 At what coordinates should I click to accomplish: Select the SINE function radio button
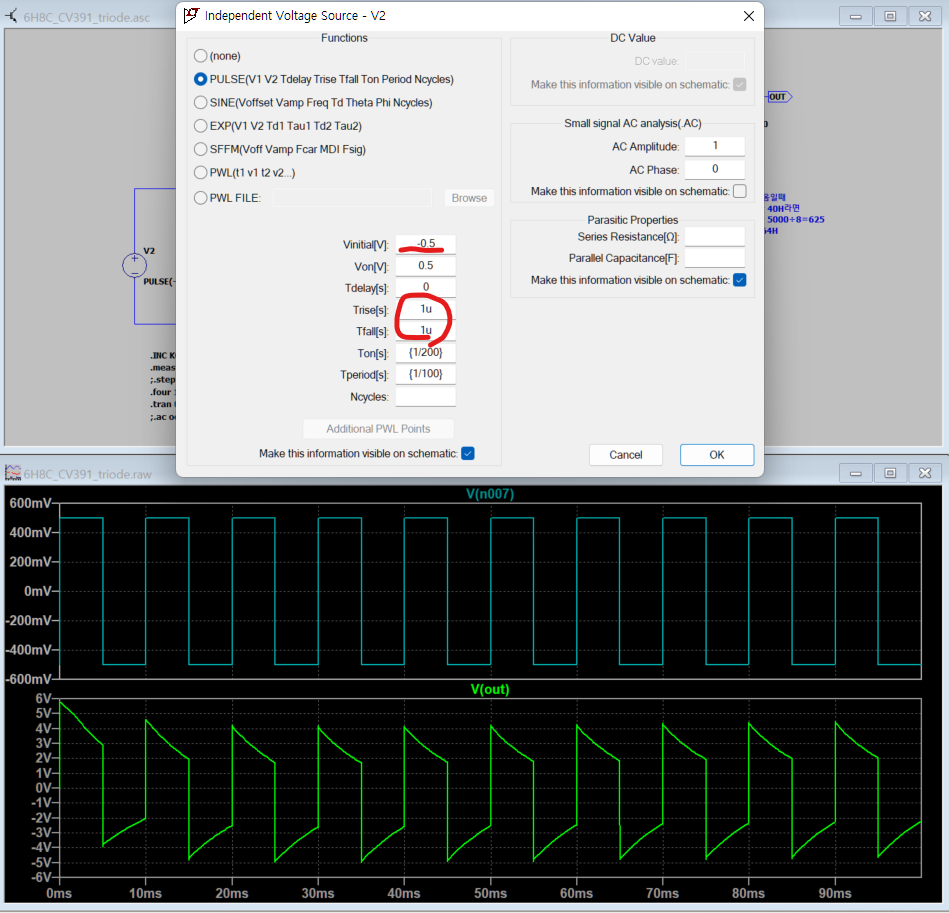point(202,103)
